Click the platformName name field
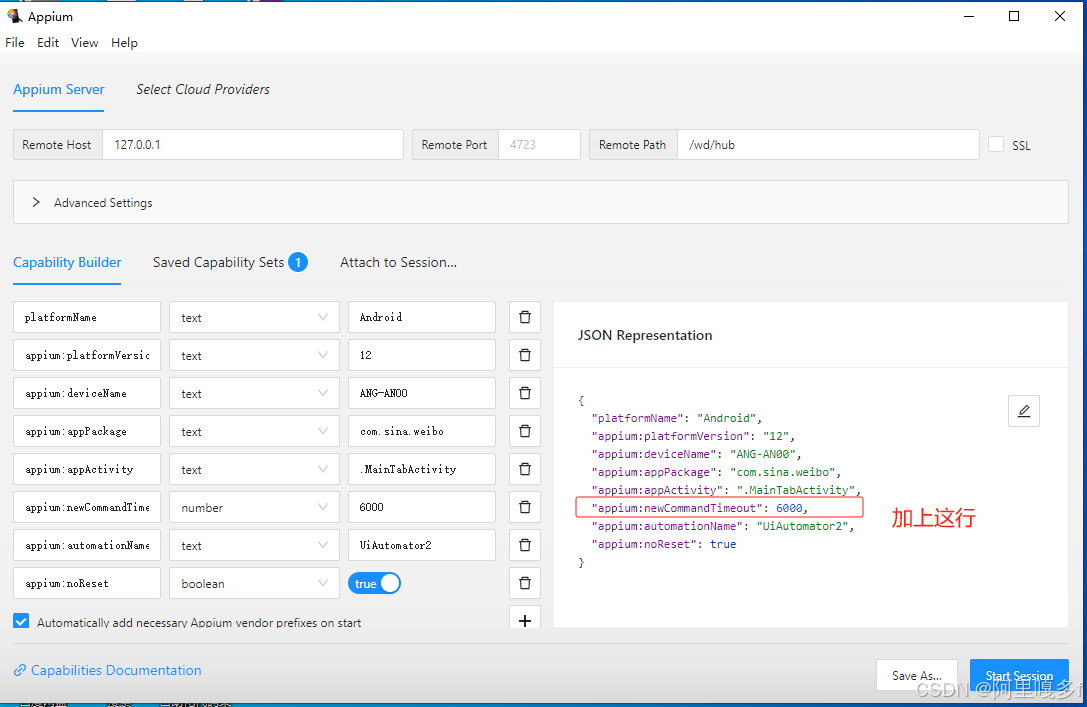The width and height of the screenshot is (1087, 707). pyautogui.click(x=87, y=317)
